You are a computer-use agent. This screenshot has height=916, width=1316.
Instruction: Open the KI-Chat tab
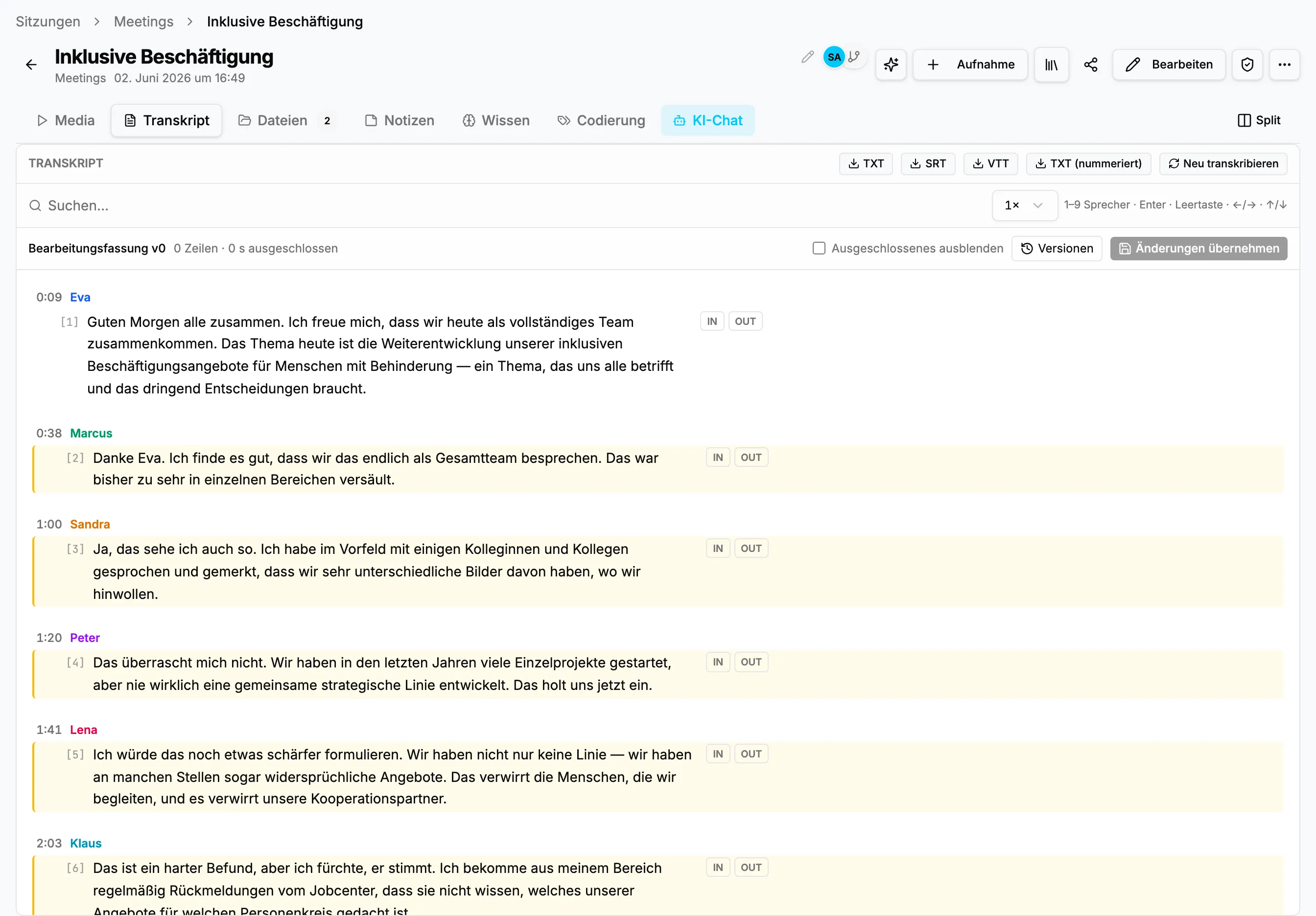(x=708, y=120)
